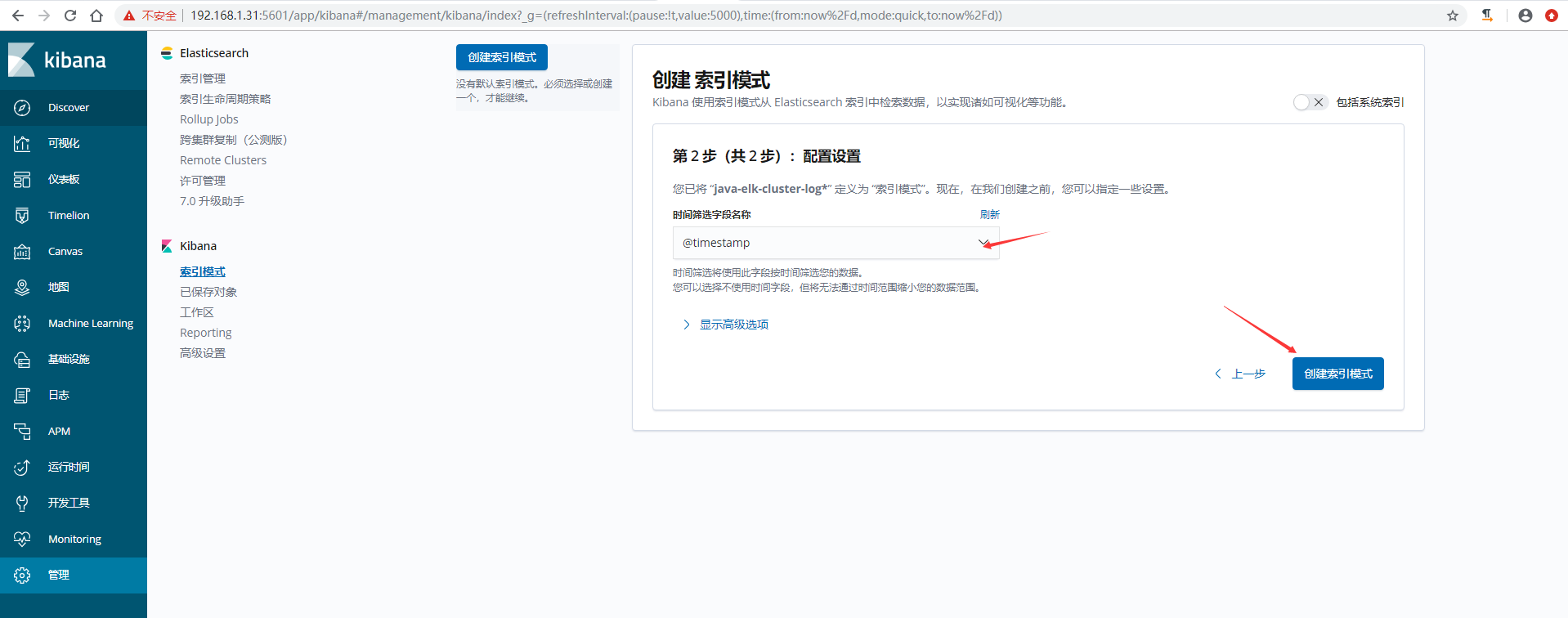Click the browser forward arrow

(x=44, y=16)
